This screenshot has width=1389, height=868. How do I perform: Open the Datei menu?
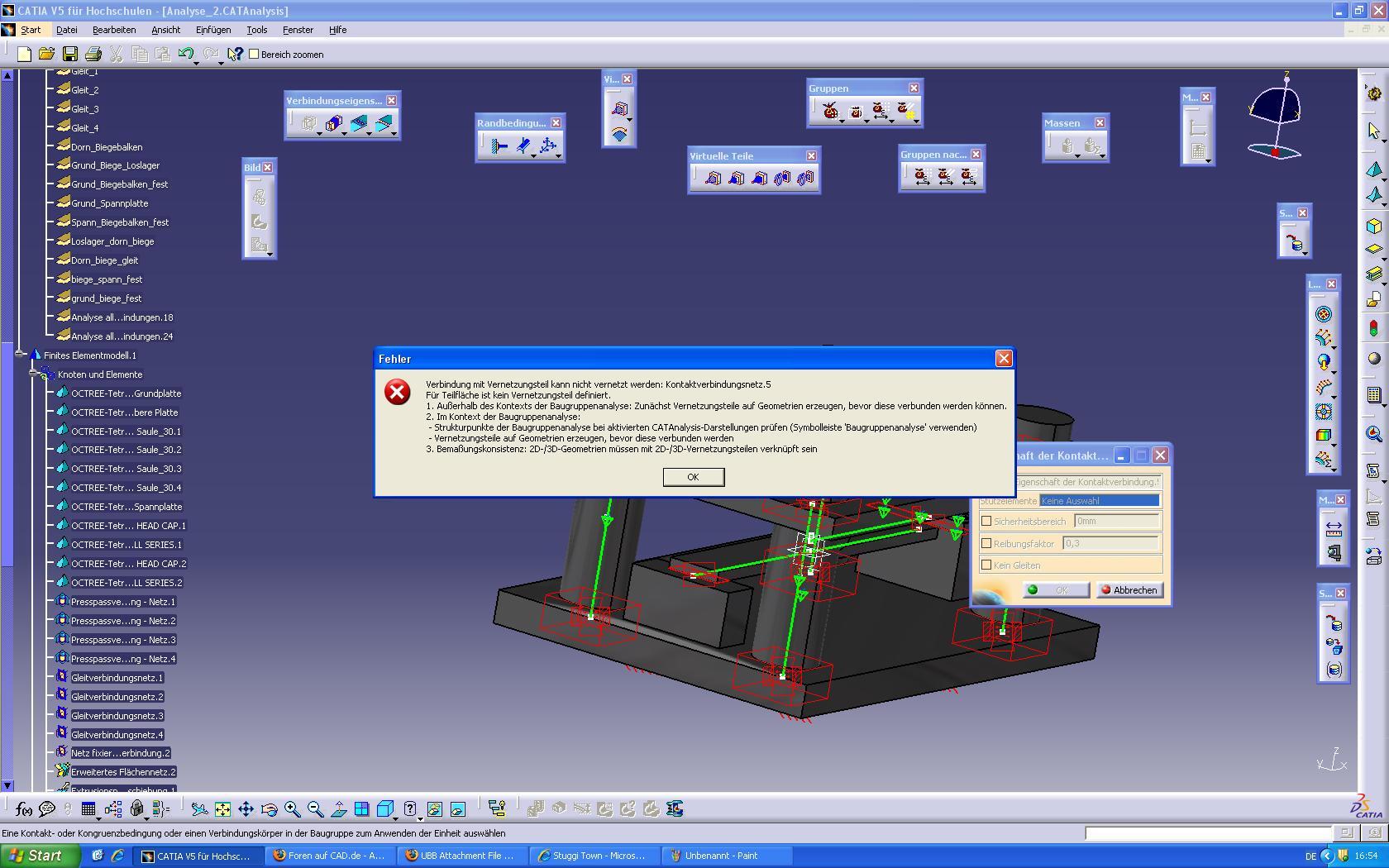[x=66, y=30]
